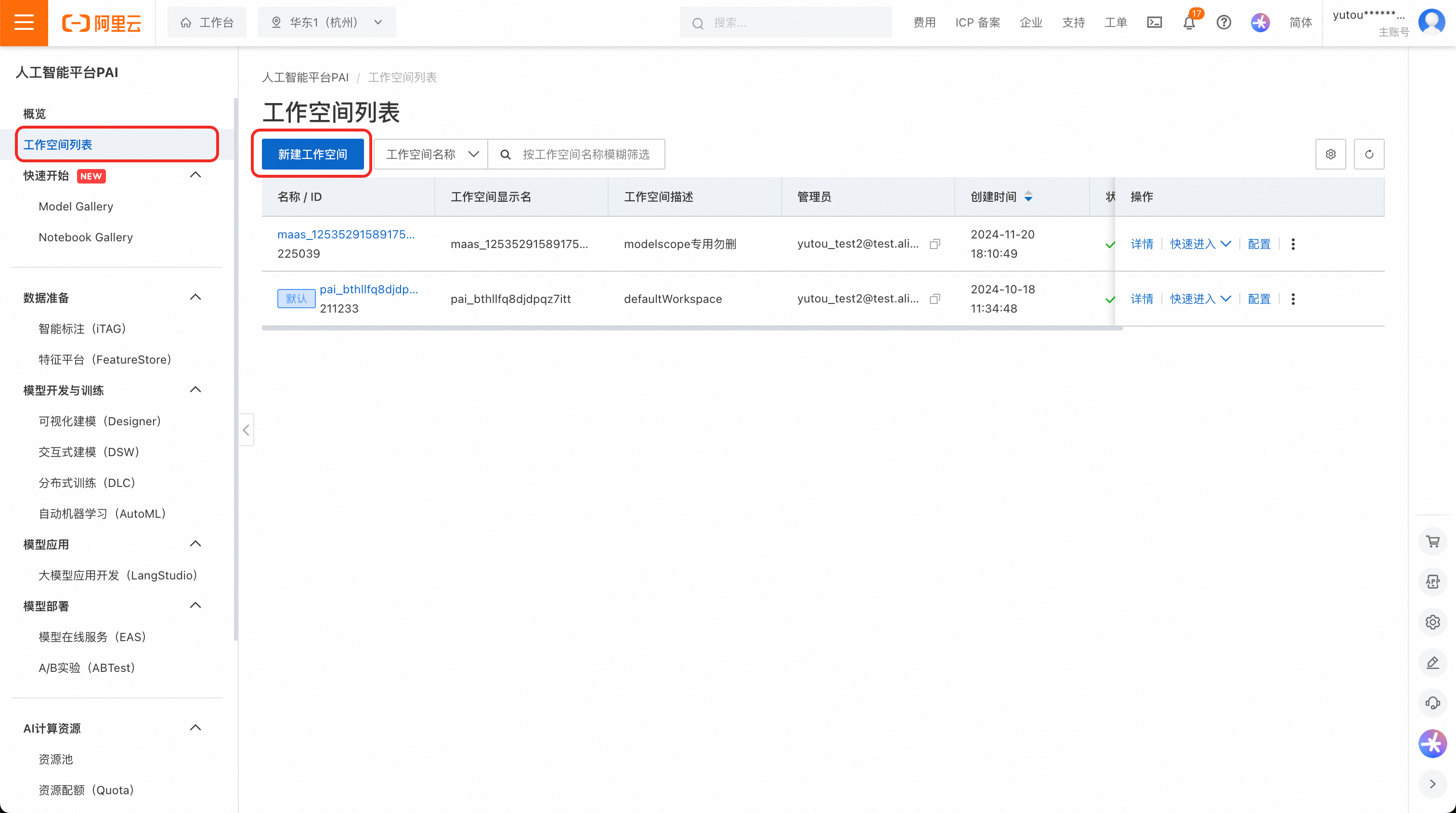
Task: Toggle sort on 创建时间 column
Action: tap(1028, 197)
